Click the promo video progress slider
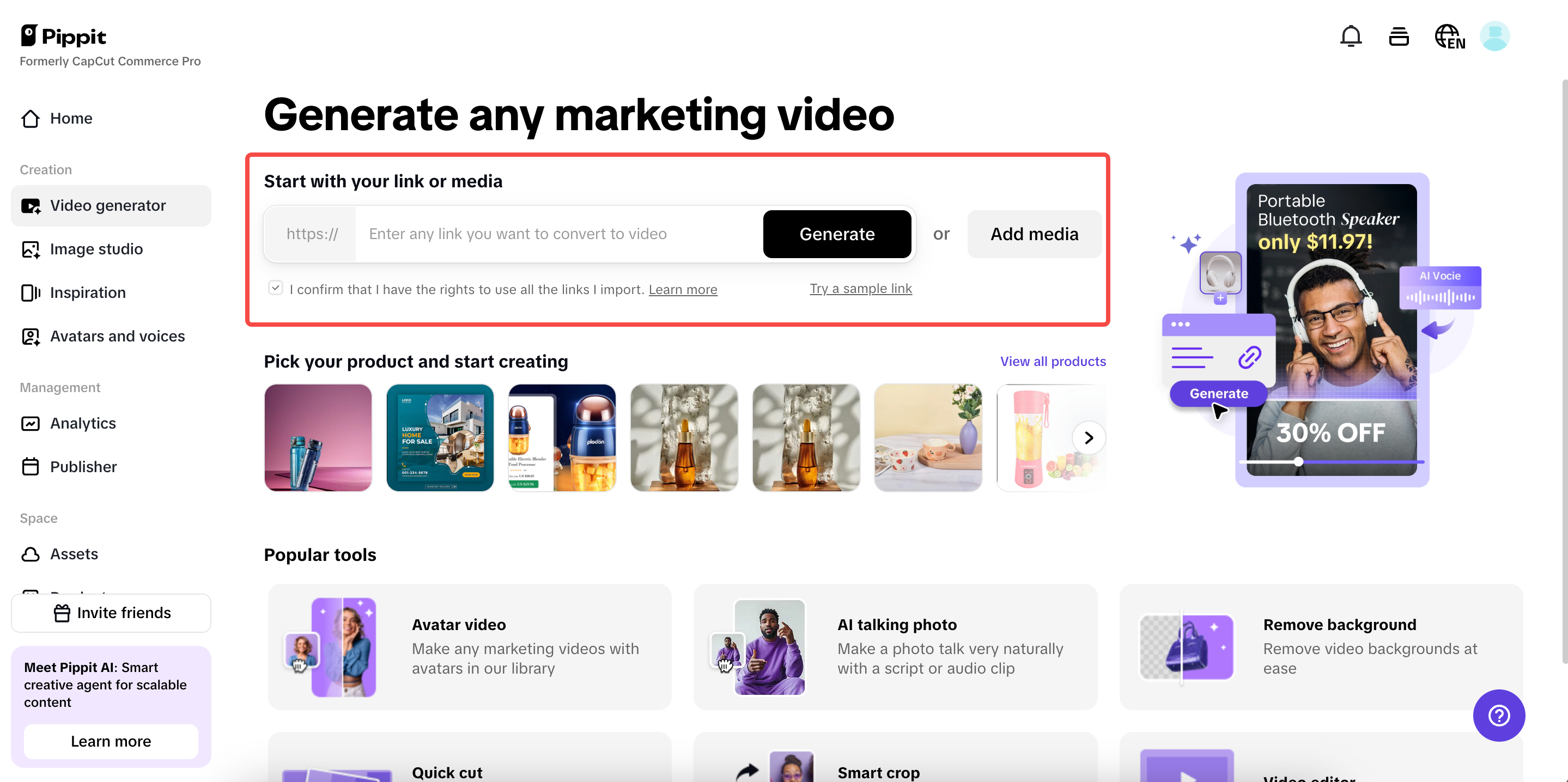This screenshot has width=1568, height=782. (x=1332, y=462)
